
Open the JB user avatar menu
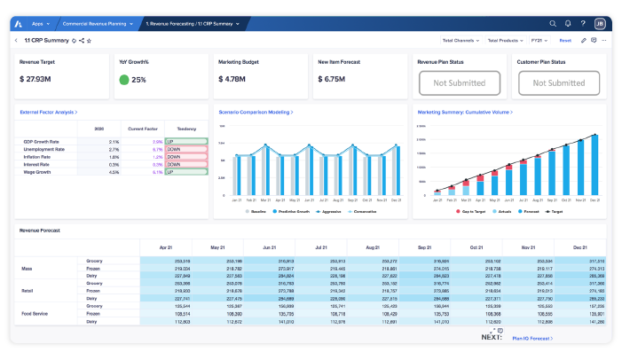point(600,24)
